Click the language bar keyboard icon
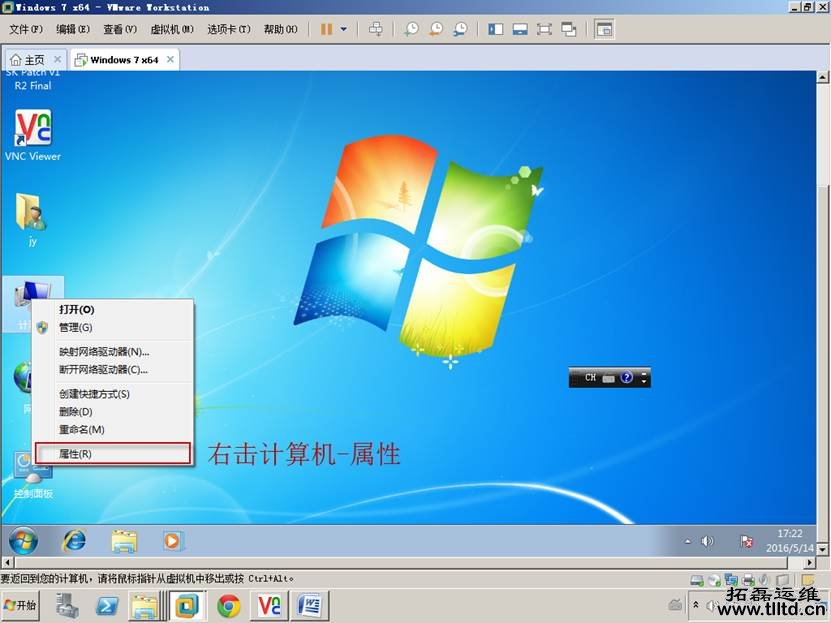Image resolution: width=831 pixels, height=623 pixels. 609,378
